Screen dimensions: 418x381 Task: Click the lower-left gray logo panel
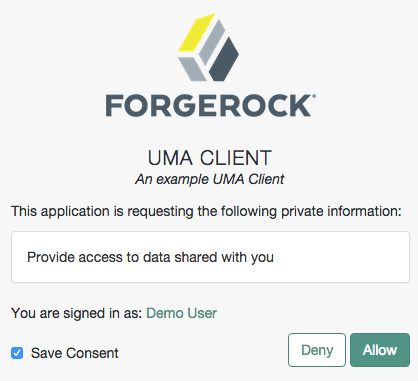(x=192, y=69)
